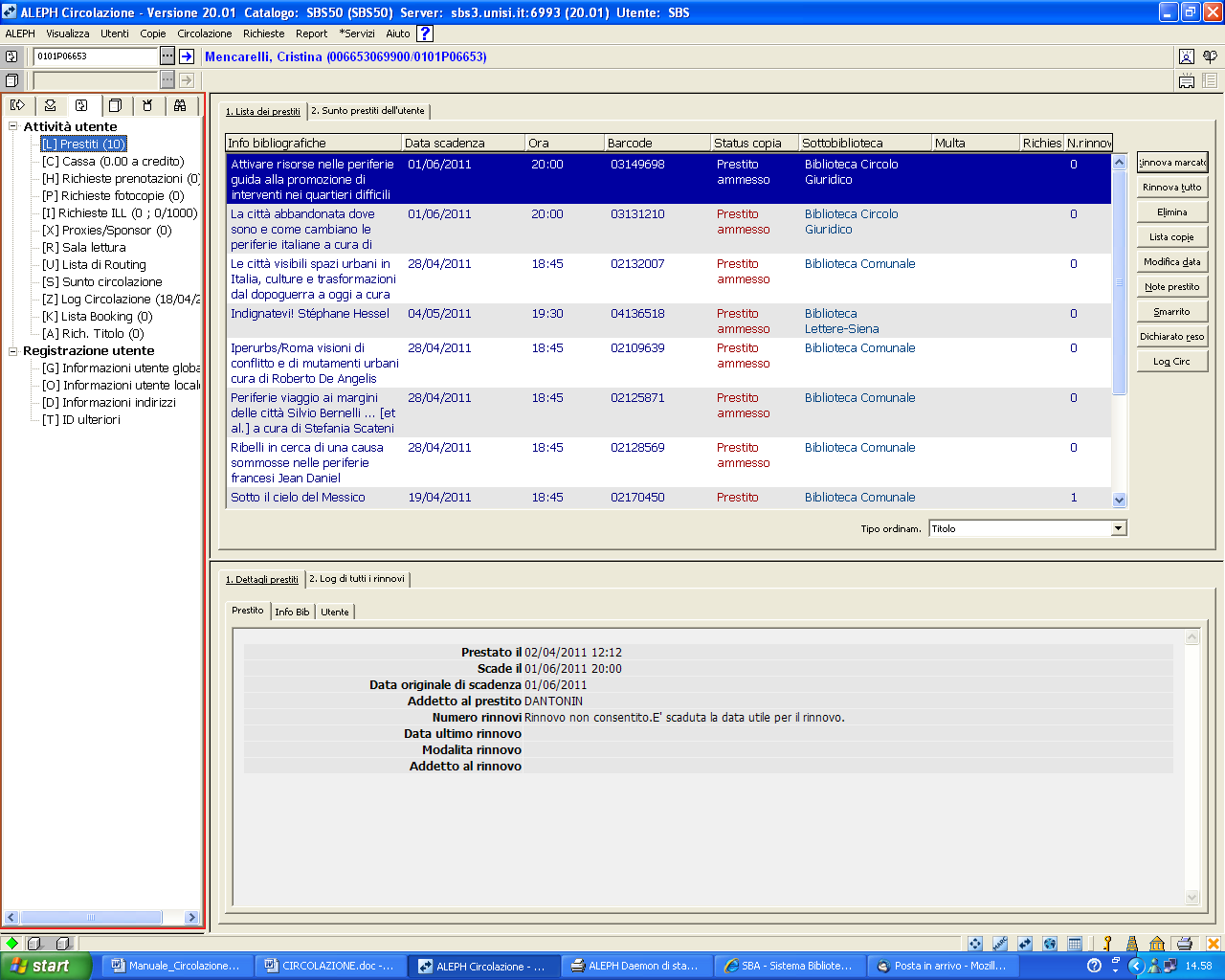Open the Loan tab icon in left pane

pyautogui.click(x=17, y=105)
